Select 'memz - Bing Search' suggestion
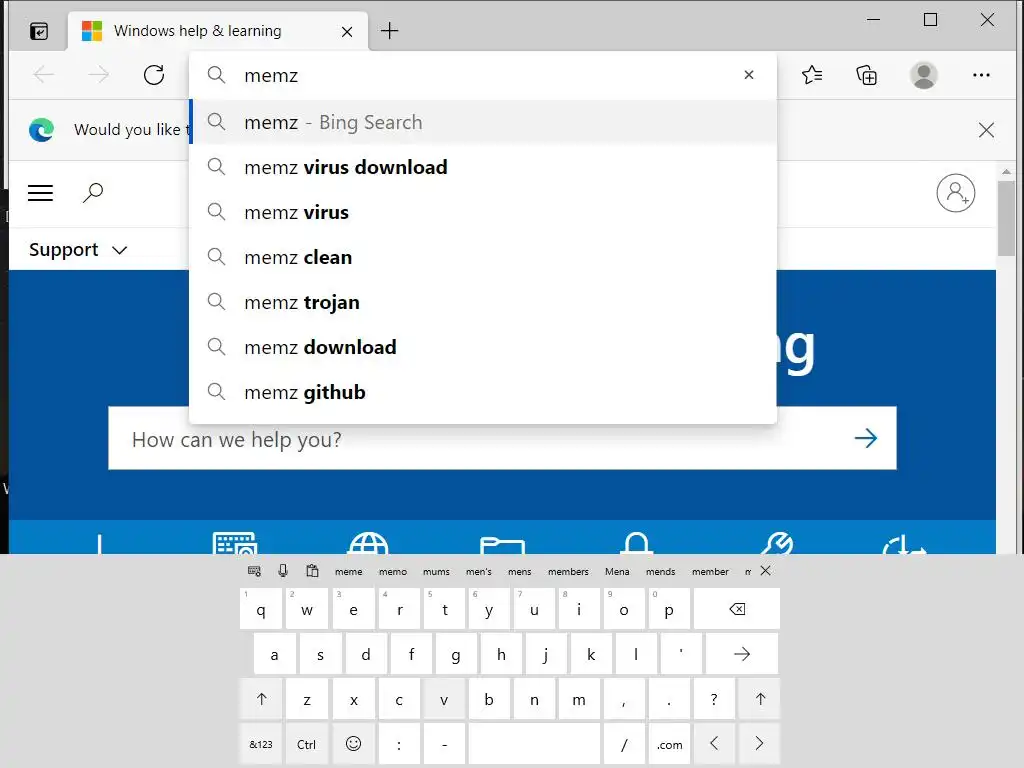1024x768 pixels. point(483,122)
